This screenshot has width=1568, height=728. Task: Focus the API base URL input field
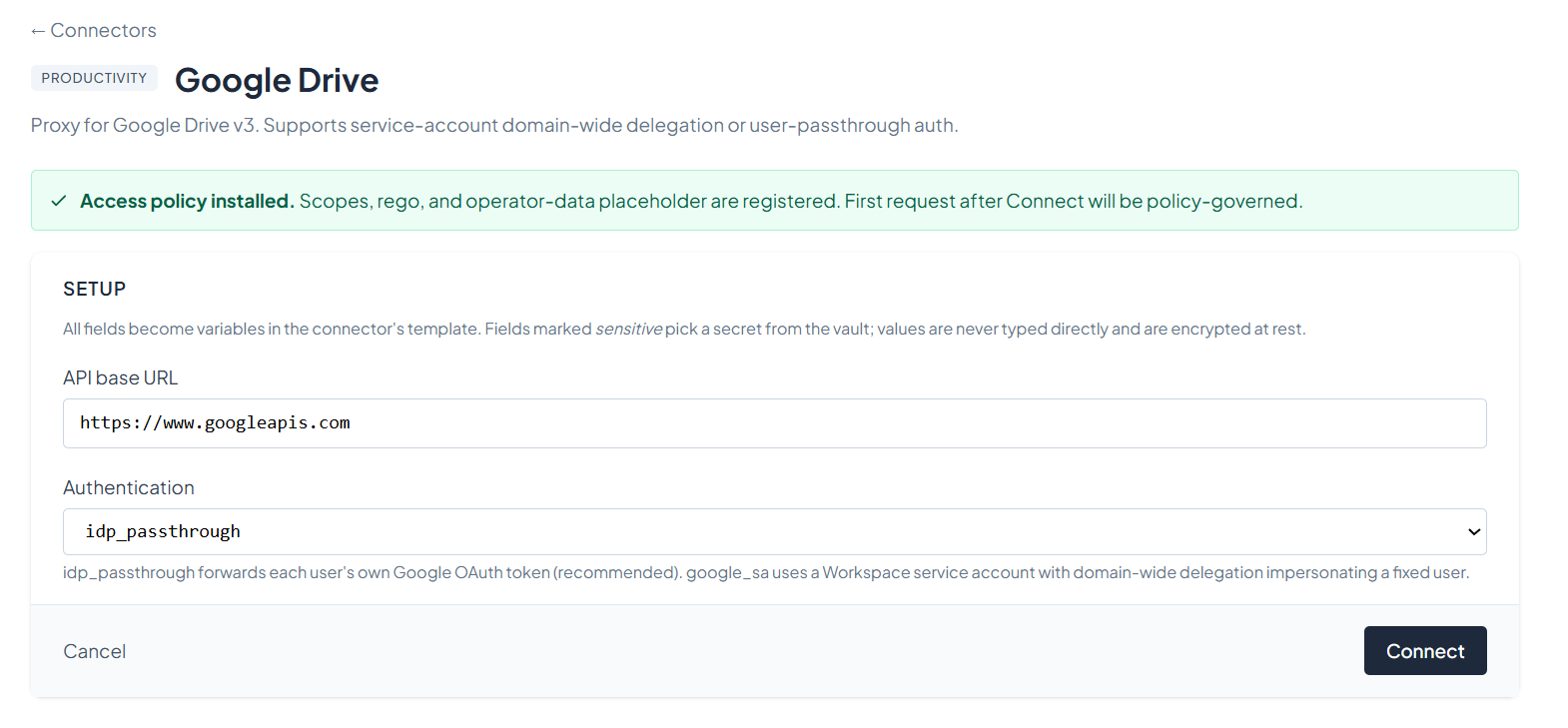click(774, 423)
